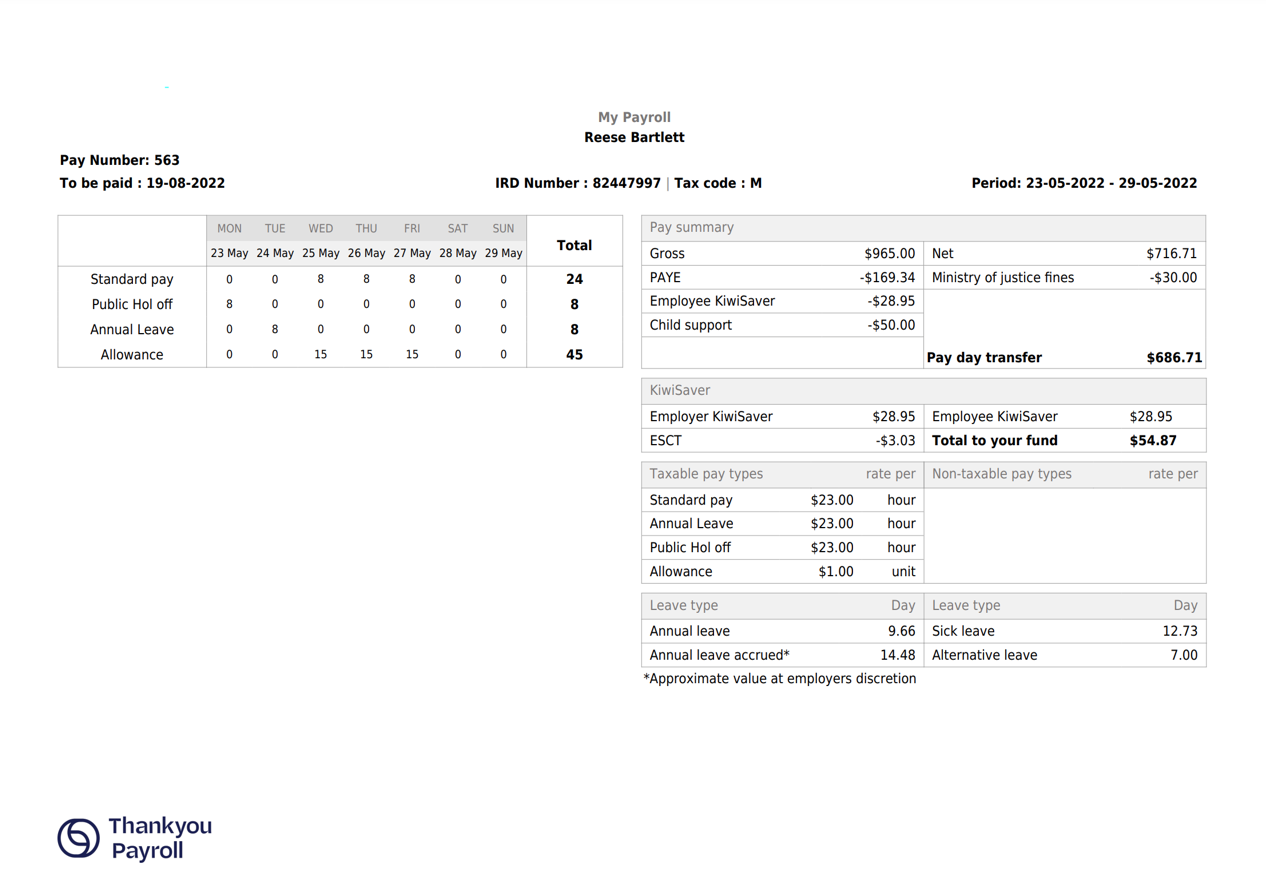Click the Period 23-05-2022 date field

1084,183
